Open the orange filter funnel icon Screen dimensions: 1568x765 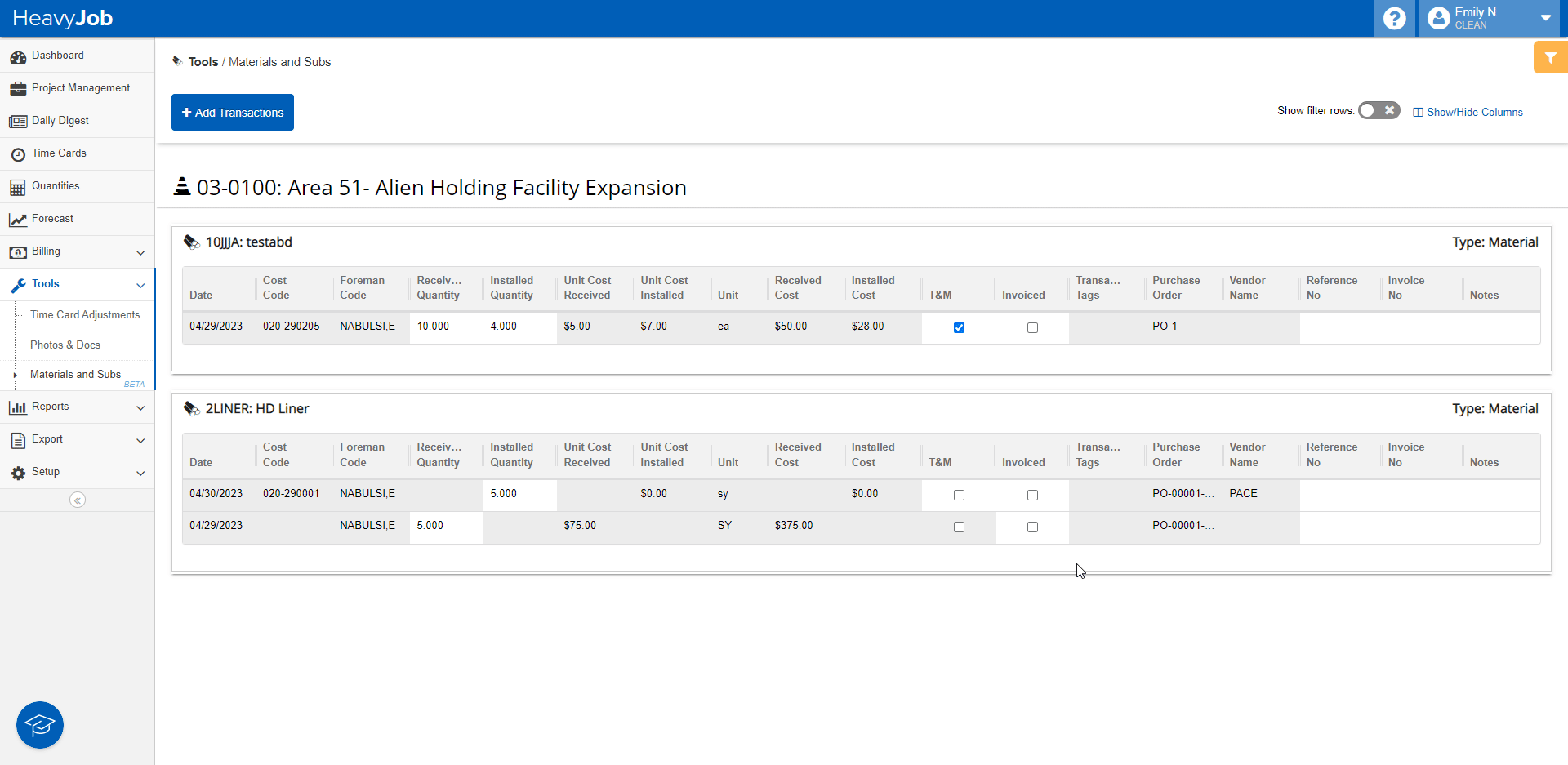(x=1550, y=58)
